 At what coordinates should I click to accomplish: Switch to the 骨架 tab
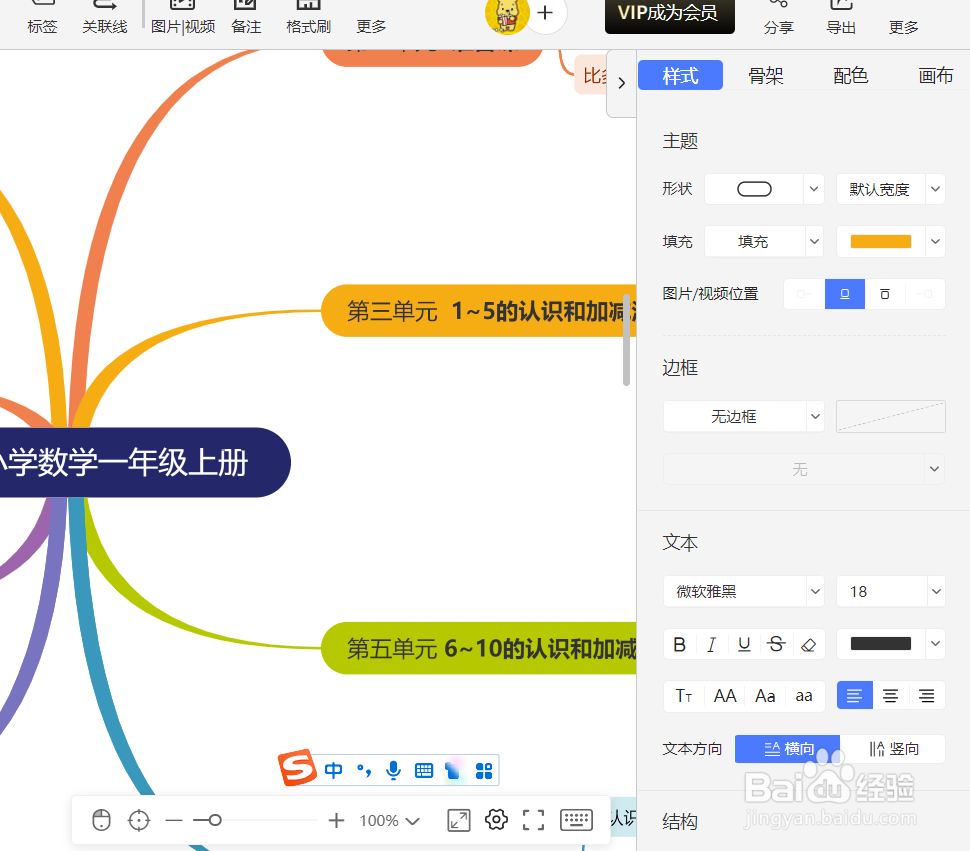point(765,74)
